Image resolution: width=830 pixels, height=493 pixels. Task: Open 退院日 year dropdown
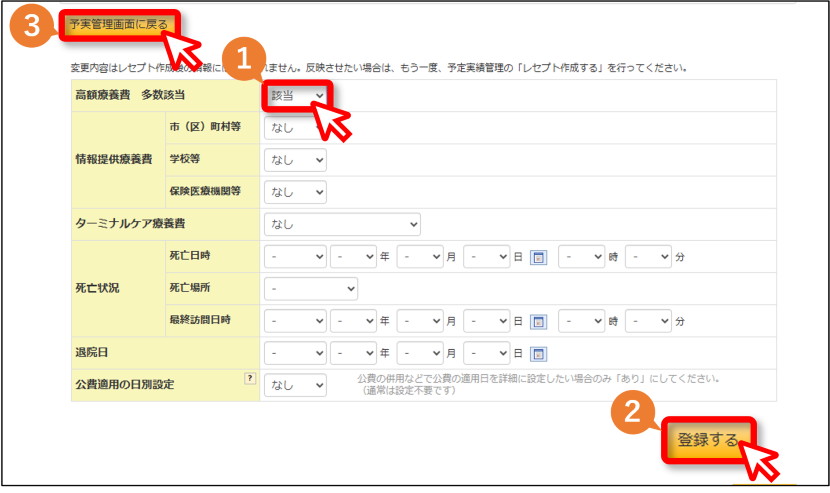(353, 353)
